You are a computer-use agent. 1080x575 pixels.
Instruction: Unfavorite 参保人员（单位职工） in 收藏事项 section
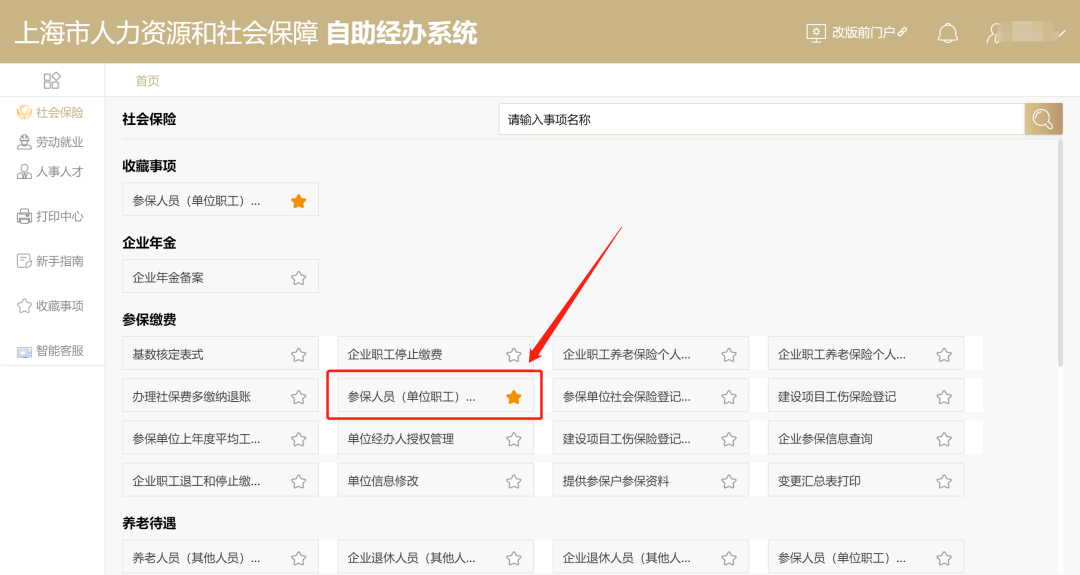298,201
